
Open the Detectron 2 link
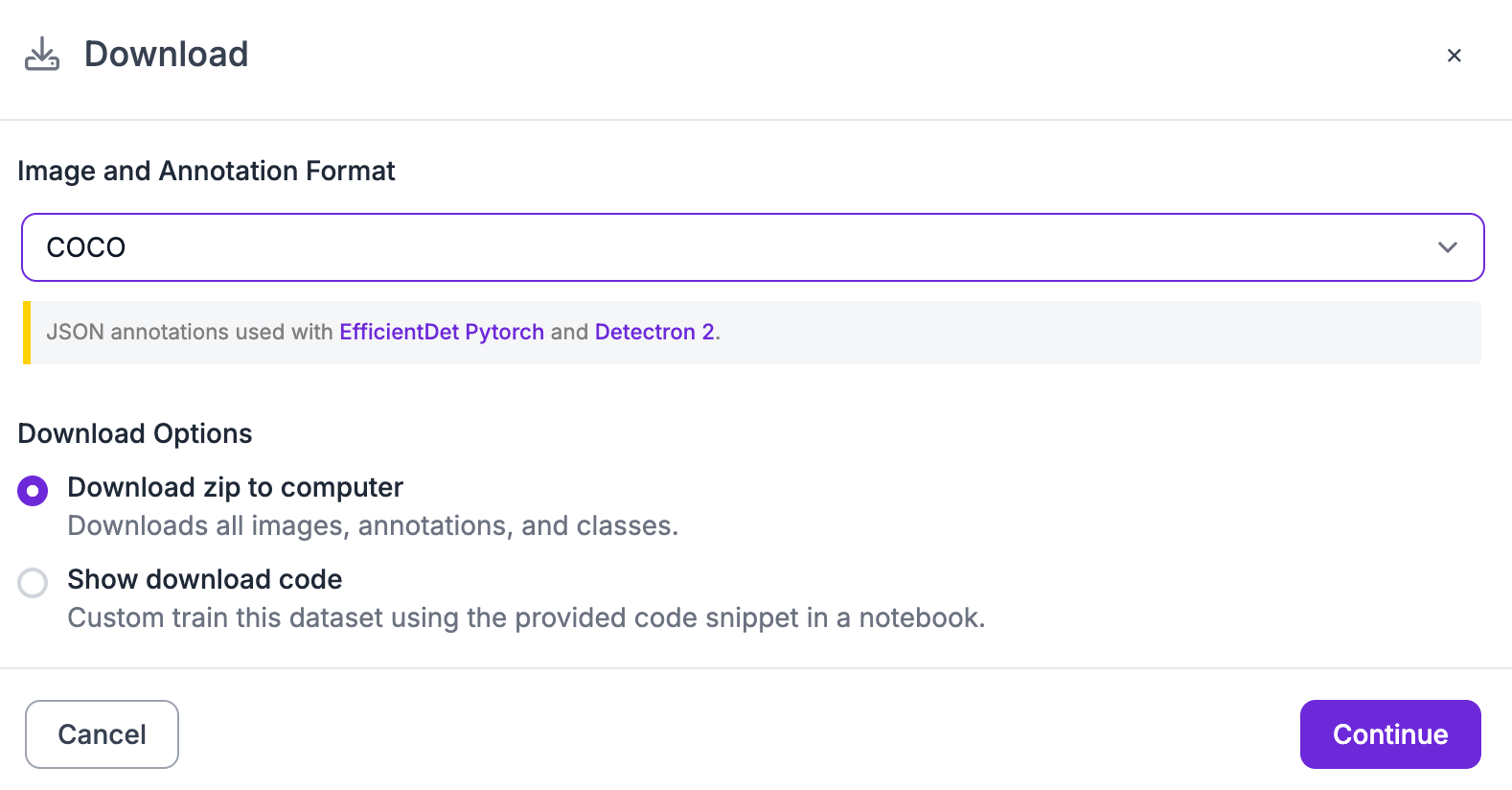[x=654, y=332]
